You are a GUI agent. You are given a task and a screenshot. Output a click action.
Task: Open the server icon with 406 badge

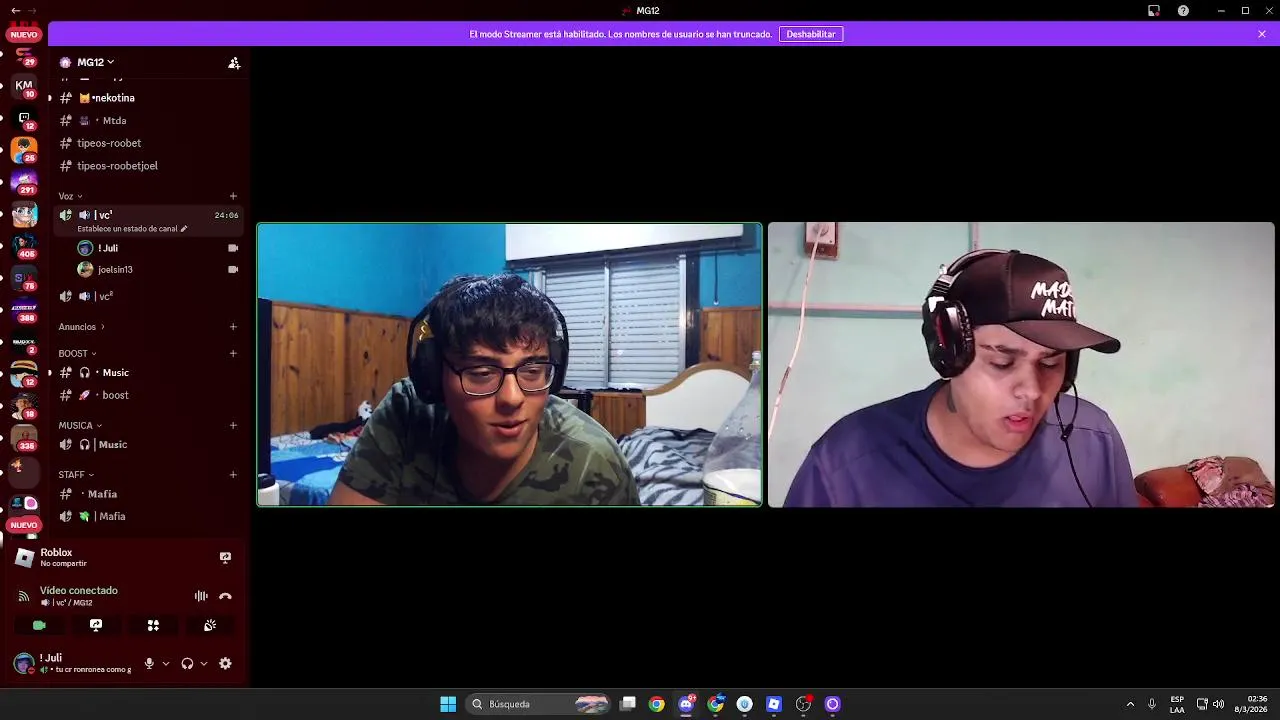pyautogui.click(x=24, y=246)
